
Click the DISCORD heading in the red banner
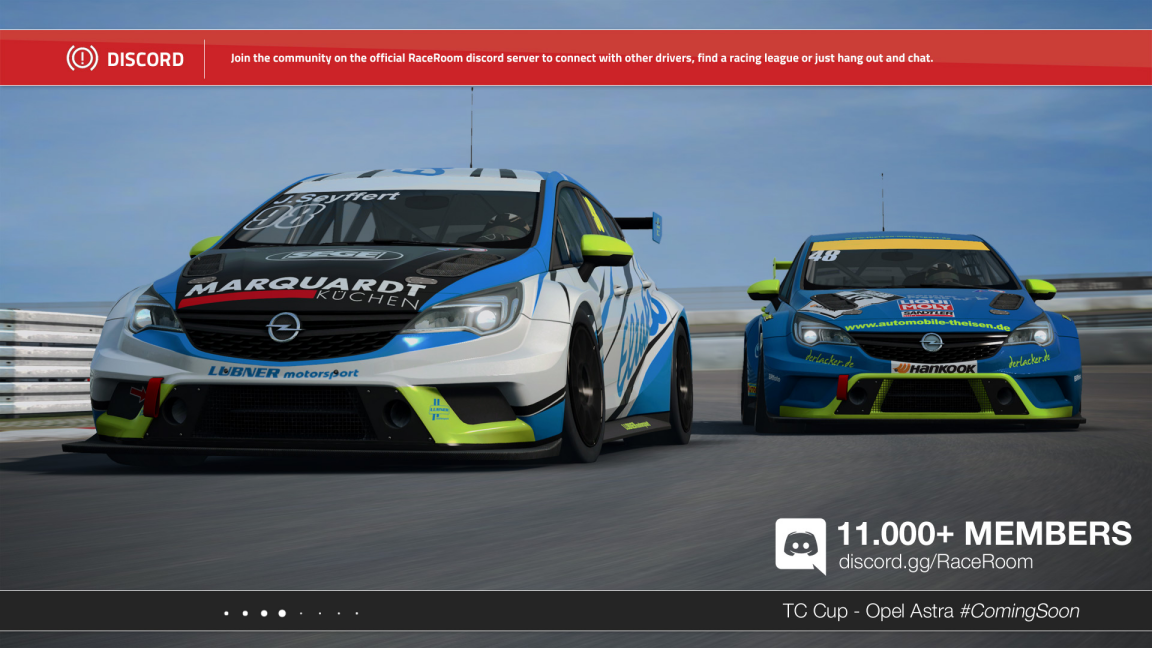click(145, 59)
